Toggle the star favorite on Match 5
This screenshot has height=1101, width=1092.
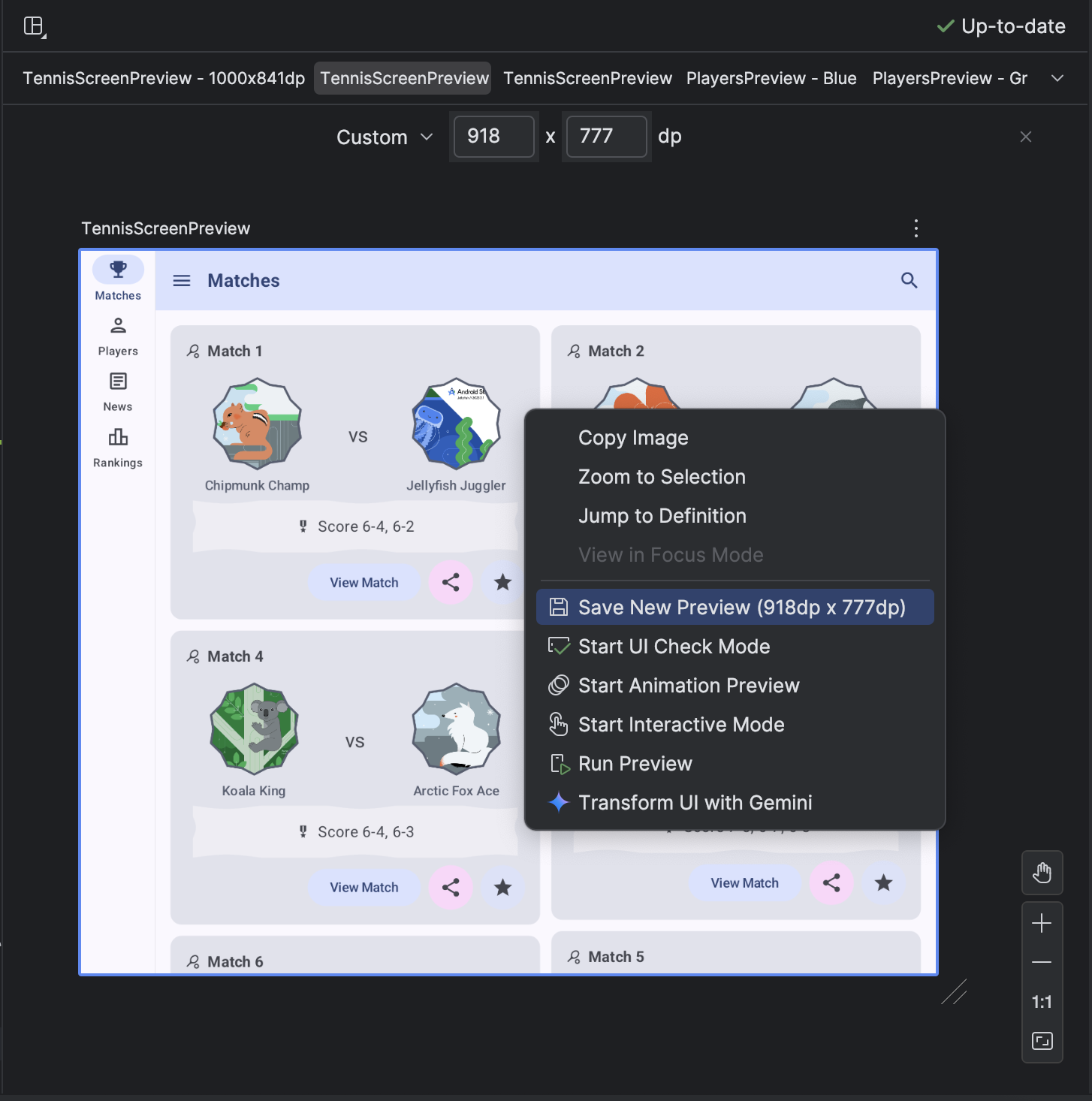tap(884, 883)
